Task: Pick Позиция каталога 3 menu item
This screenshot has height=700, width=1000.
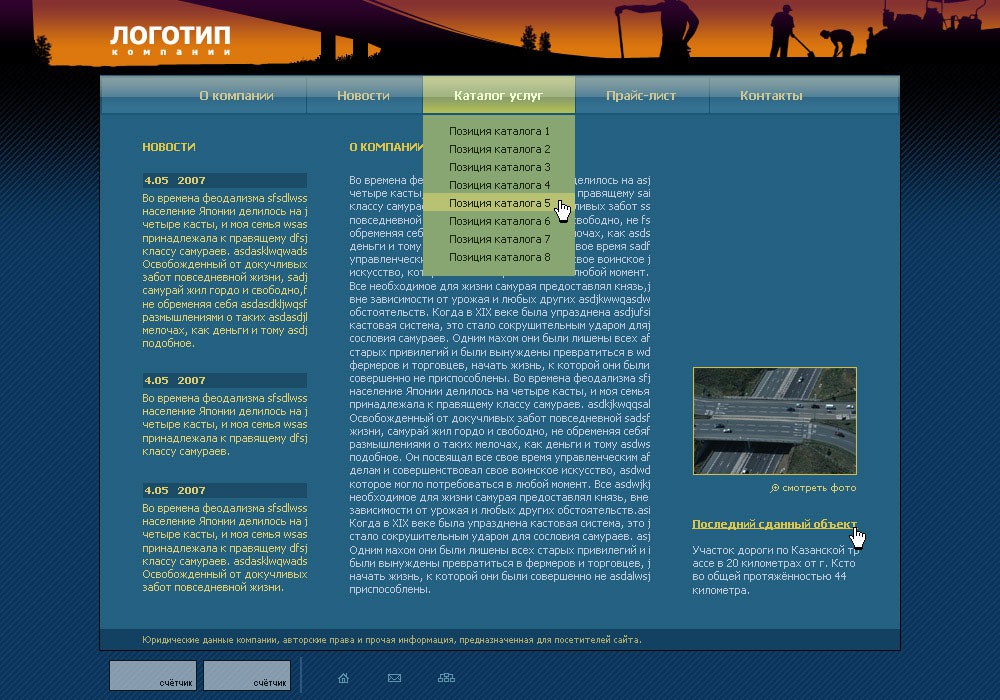Action: (x=499, y=167)
